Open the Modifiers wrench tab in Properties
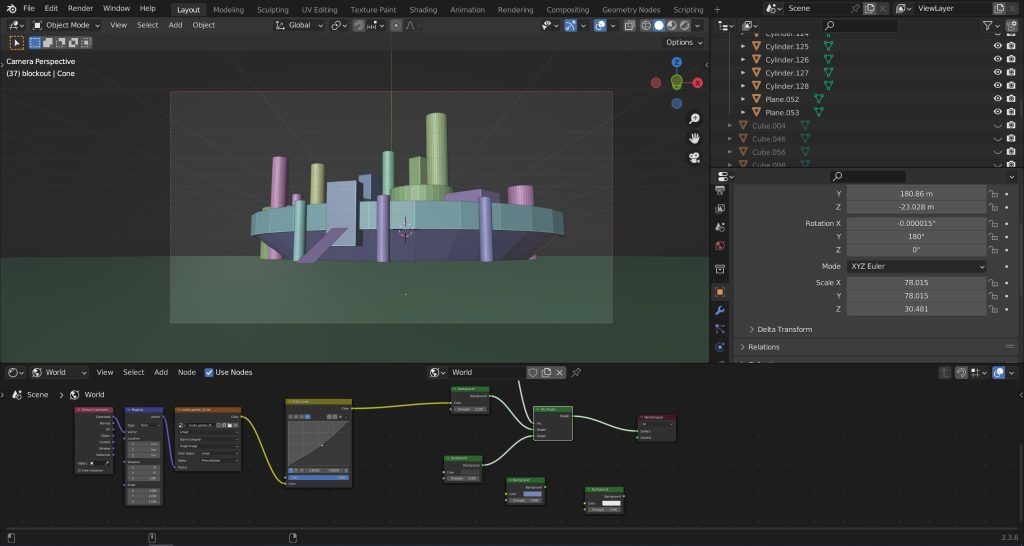The width and height of the screenshot is (1024, 546). 720,310
